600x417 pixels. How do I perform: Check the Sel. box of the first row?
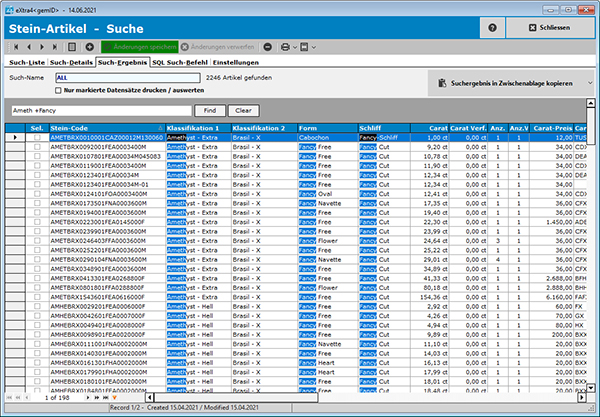click(37, 137)
